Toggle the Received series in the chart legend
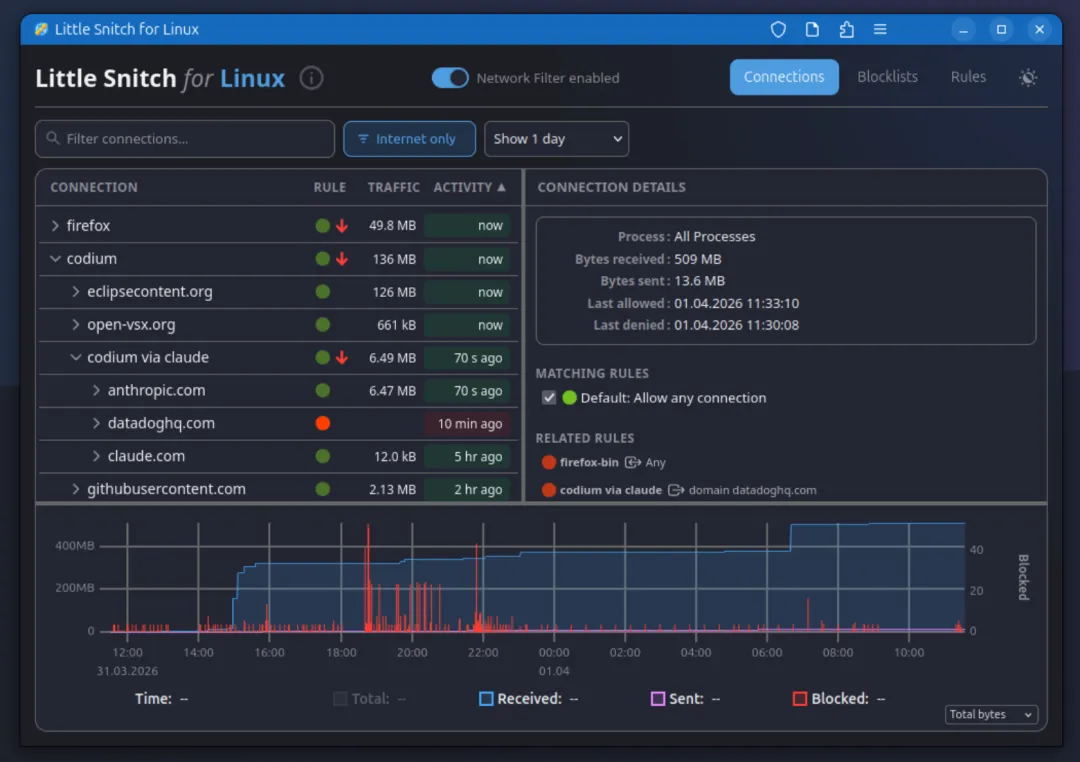The width and height of the screenshot is (1080, 762). coord(486,699)
